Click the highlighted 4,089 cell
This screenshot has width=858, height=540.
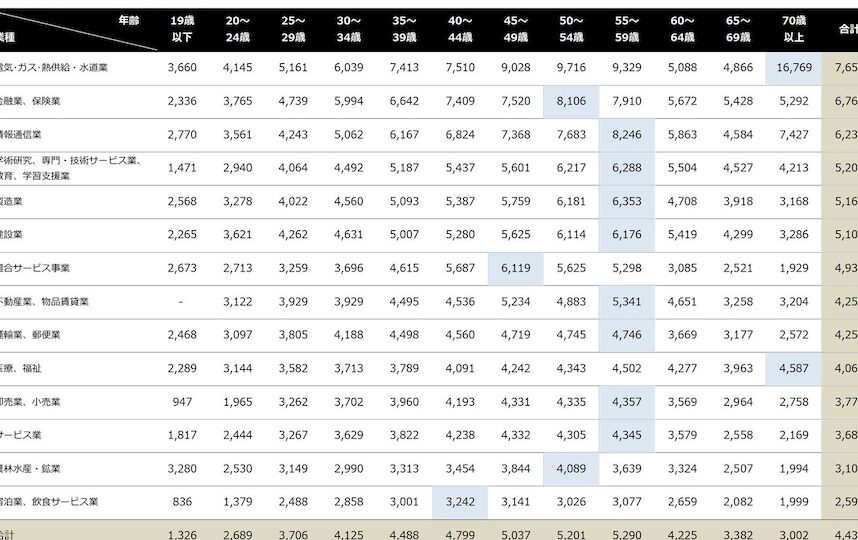coord(571,468)
